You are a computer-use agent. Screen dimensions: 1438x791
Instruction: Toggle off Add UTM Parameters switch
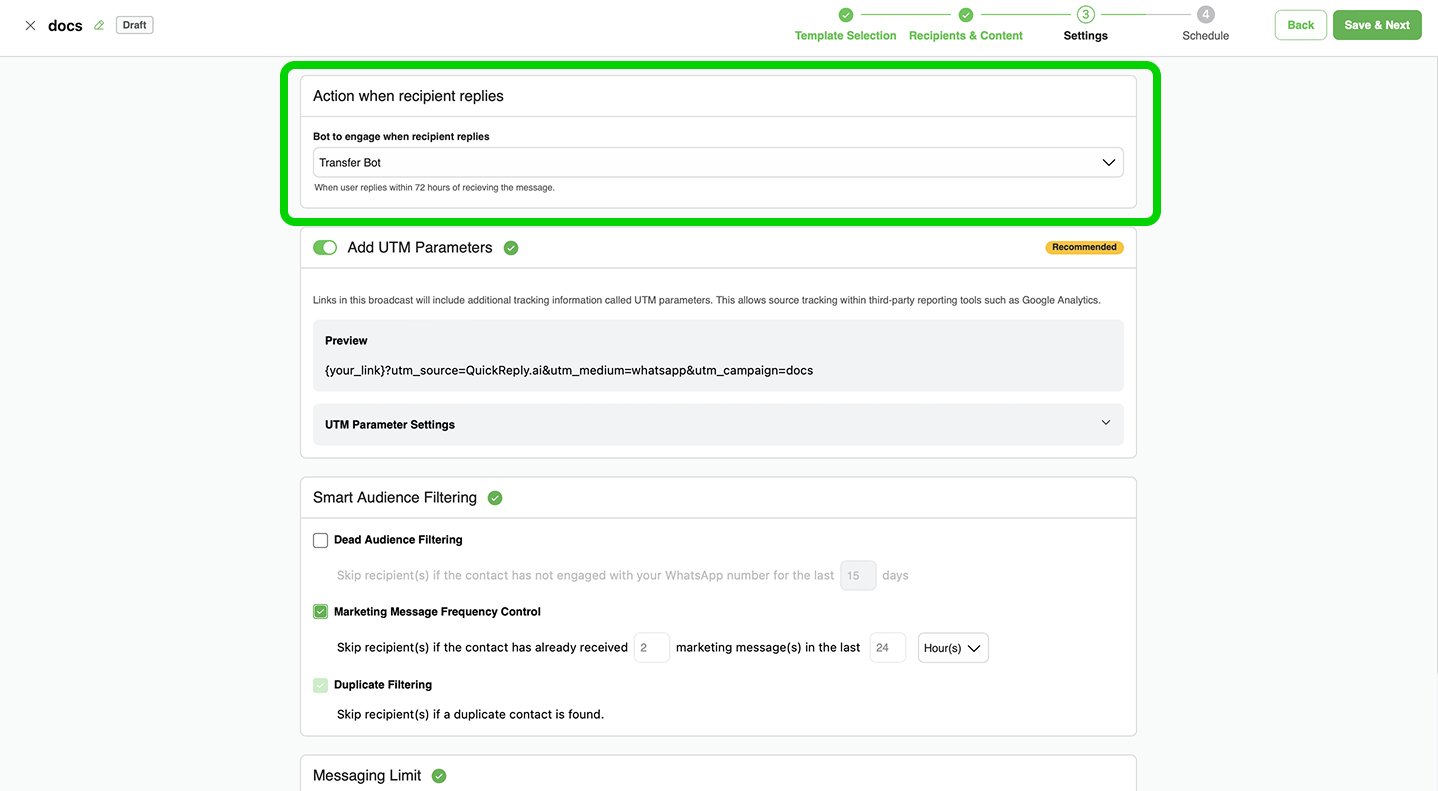pos(325,248)
